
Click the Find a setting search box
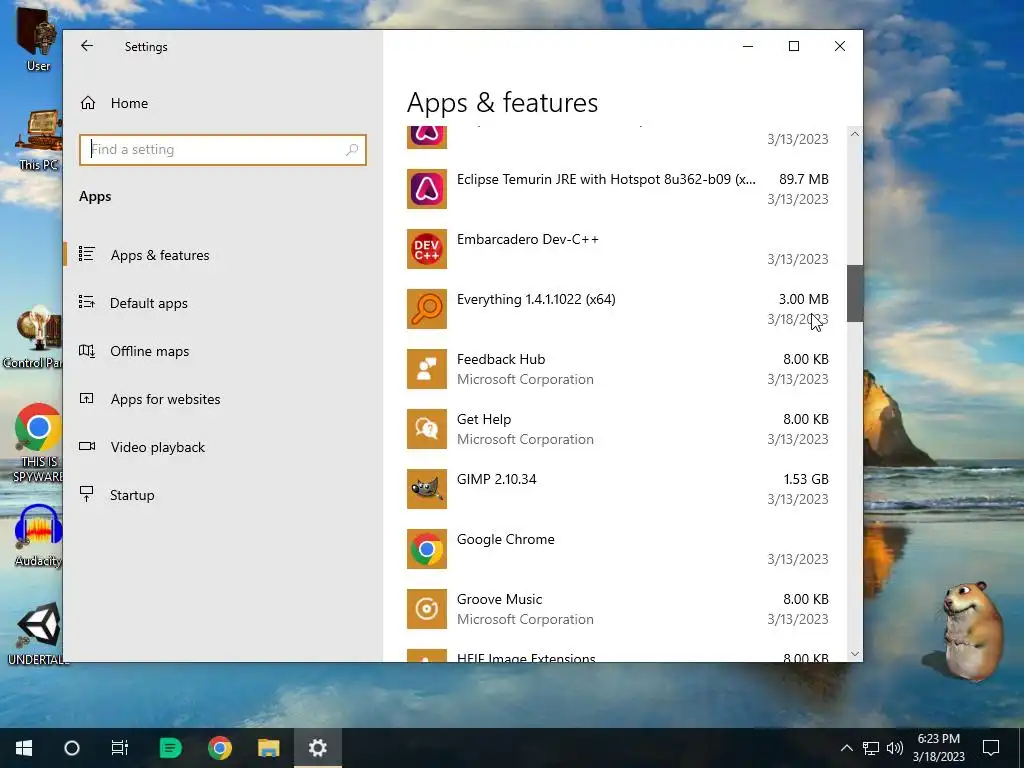(x=223, y=150)
